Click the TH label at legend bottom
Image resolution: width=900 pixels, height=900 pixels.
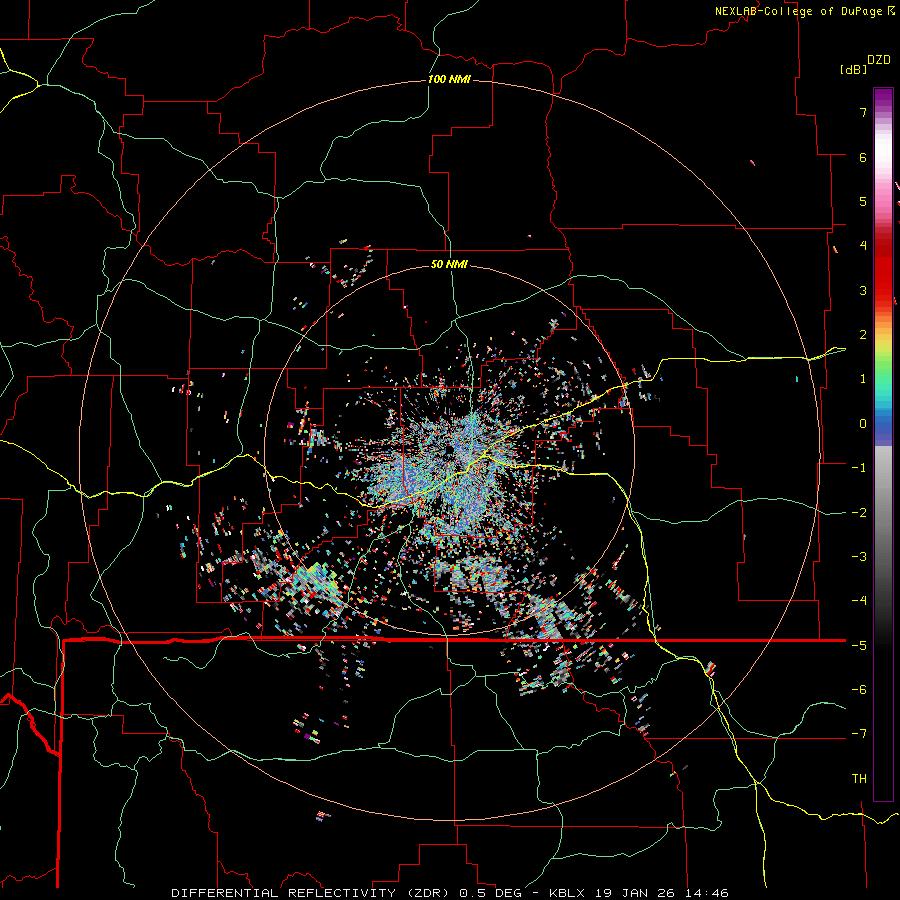coord(859,778)
